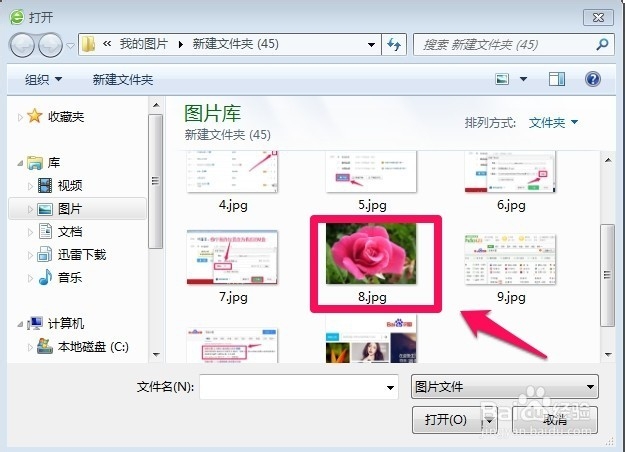The height and width of the screenshot is (452, 625).
Task: Click the magnifier search icon
Action: pos(602,44)
